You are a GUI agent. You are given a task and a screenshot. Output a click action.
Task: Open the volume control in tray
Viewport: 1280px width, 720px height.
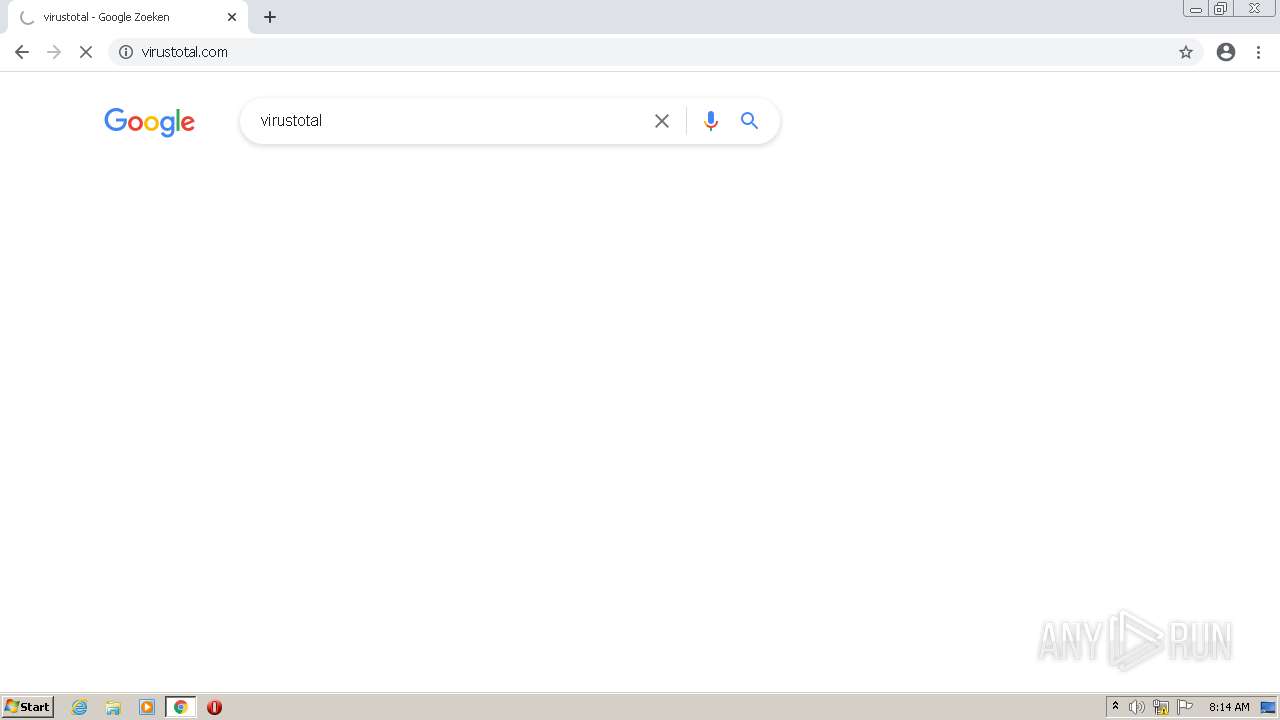click(1137, 707)
